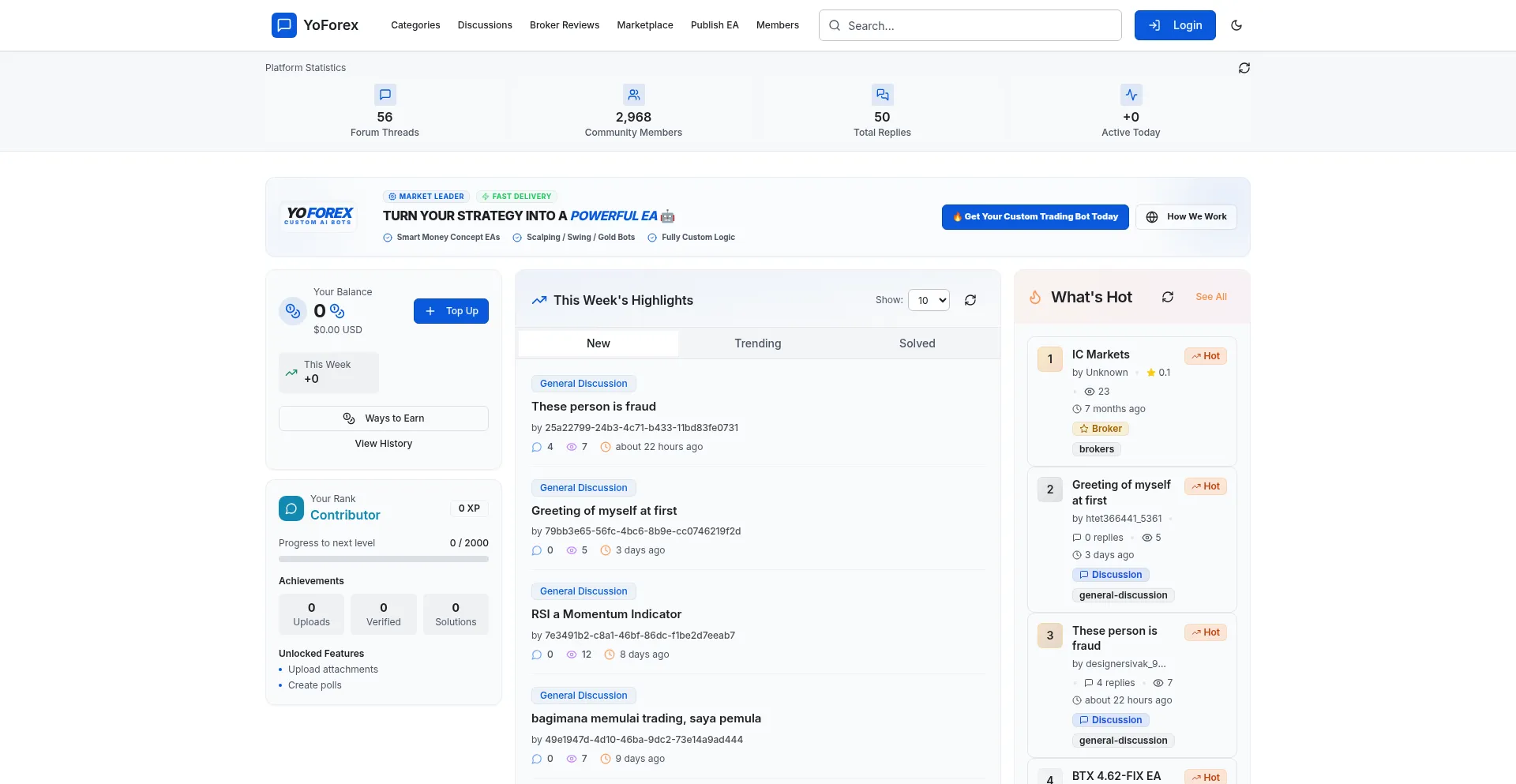Screen dimensions: 1516x784
Task: Click the Your Balance coins icon
Action: 293,311
